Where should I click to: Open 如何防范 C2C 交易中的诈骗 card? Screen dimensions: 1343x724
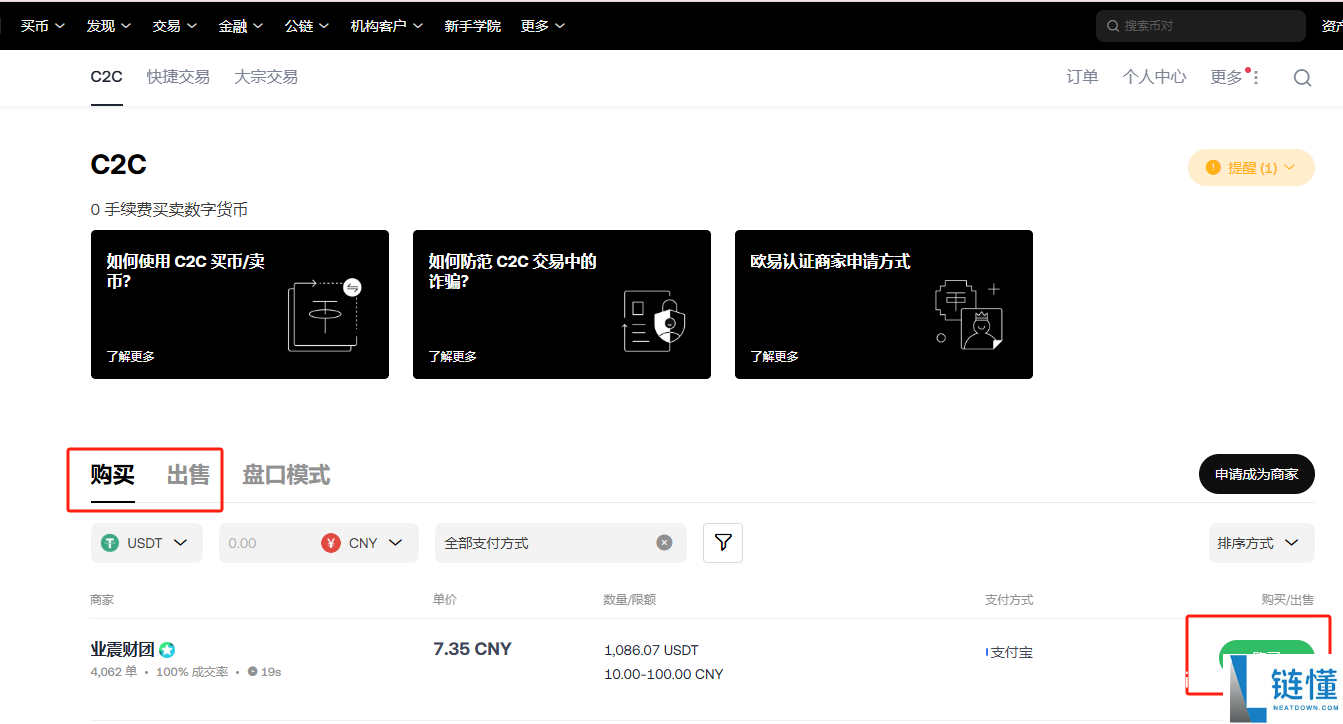click(x=561, y=304)
